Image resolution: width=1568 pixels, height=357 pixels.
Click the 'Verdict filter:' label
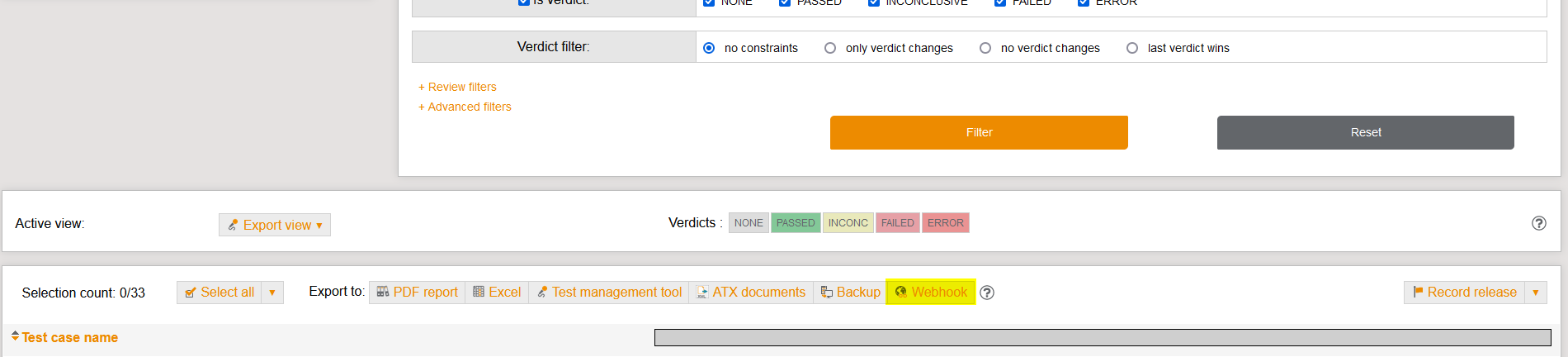[x=553, y=47]
